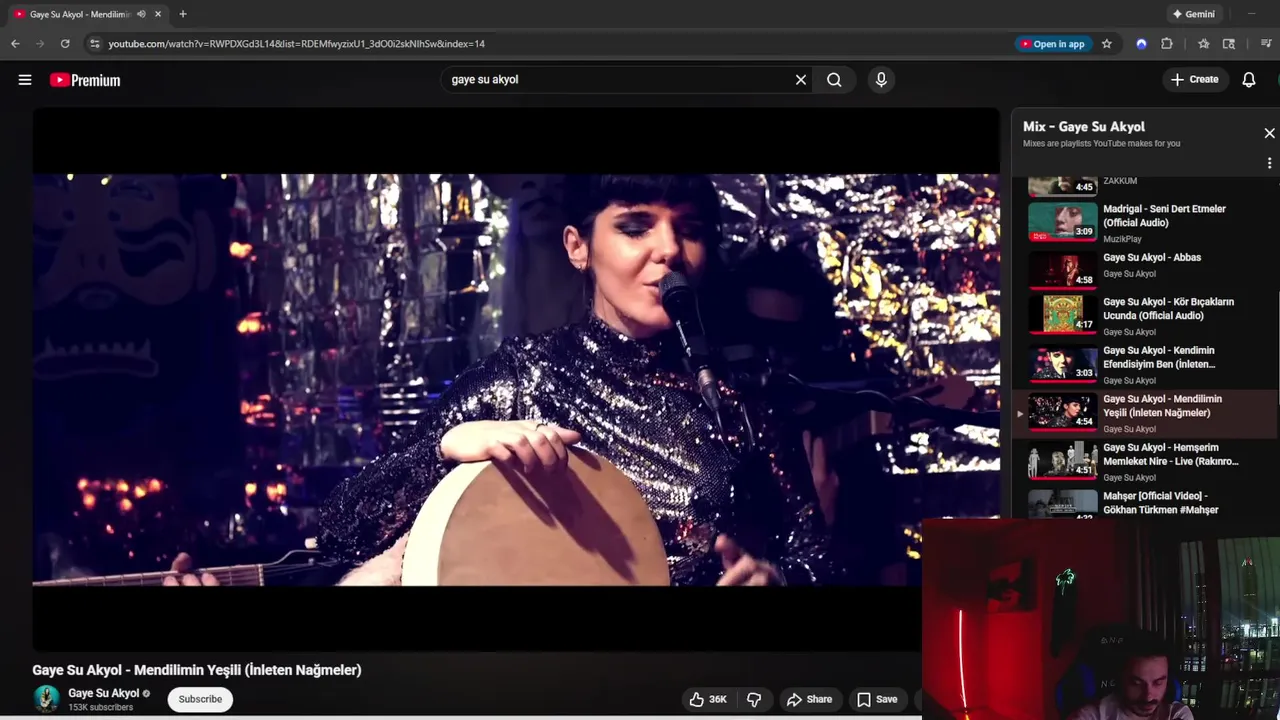
Task: Save the video to playlist
Action: [x=877, y=699]
